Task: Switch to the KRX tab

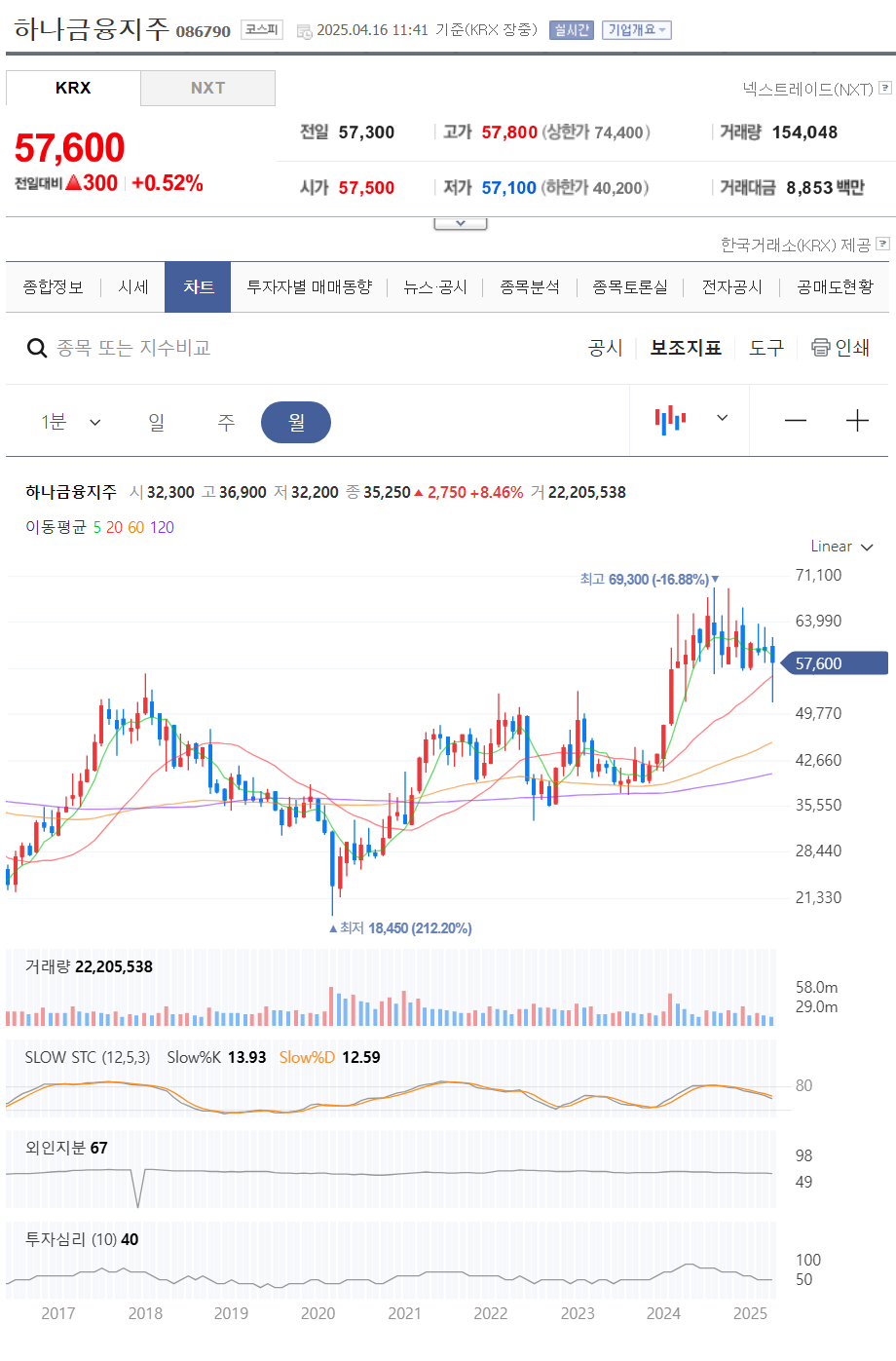Action: click(x=73, y=88)
